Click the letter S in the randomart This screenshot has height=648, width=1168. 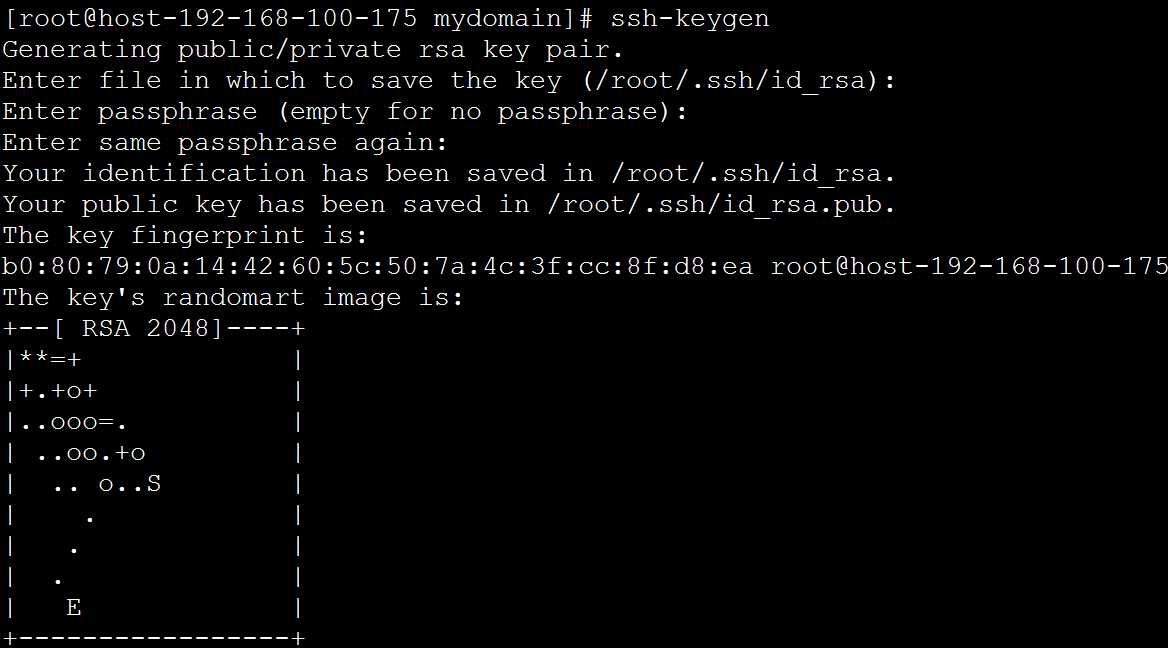153,485
